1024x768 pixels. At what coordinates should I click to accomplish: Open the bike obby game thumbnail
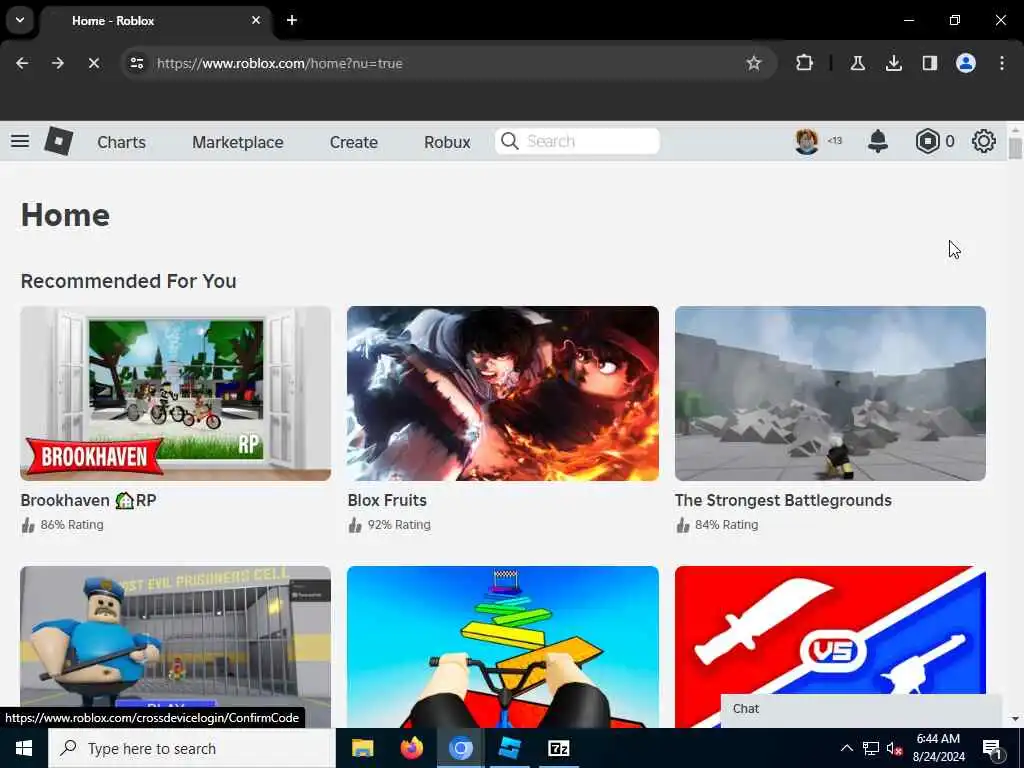pyautogui.click(x=503, y=647)
